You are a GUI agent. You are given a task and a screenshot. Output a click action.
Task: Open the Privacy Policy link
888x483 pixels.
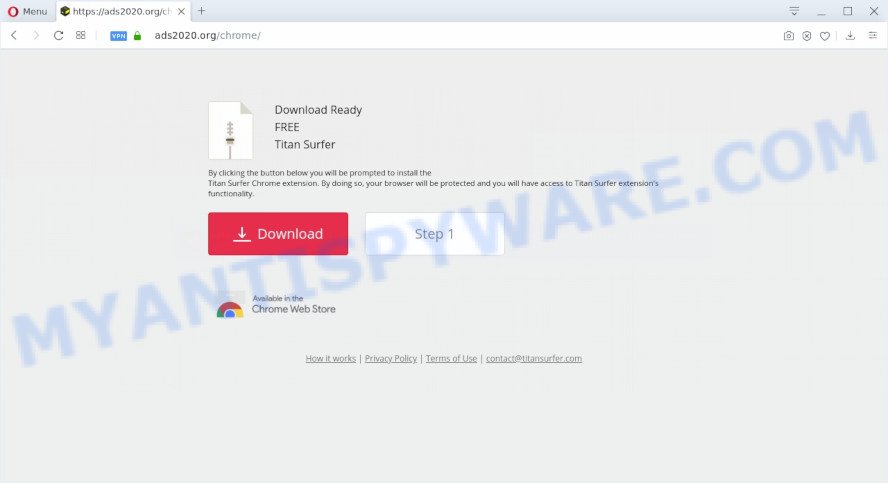391,358
